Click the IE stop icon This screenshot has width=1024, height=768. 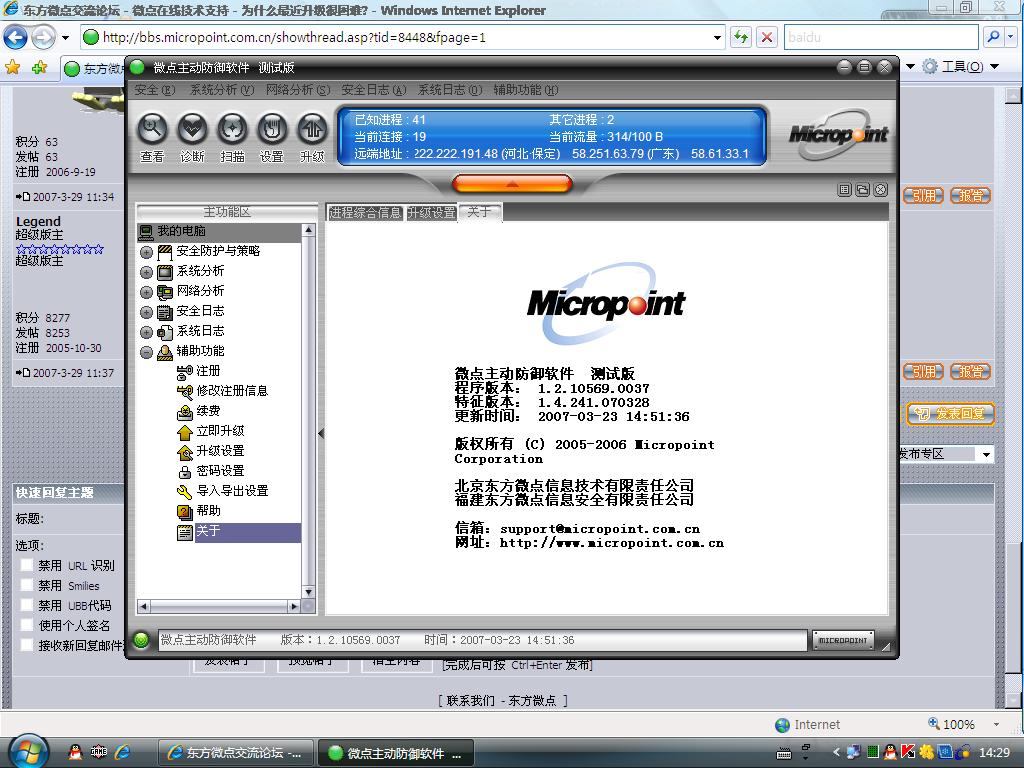pyautogui.click(x=767, y=37)
